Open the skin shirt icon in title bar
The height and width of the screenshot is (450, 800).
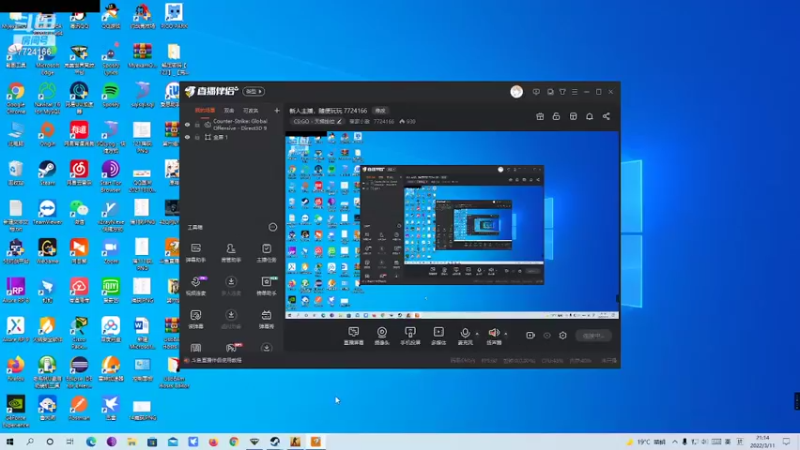click(x=562, y=92)
